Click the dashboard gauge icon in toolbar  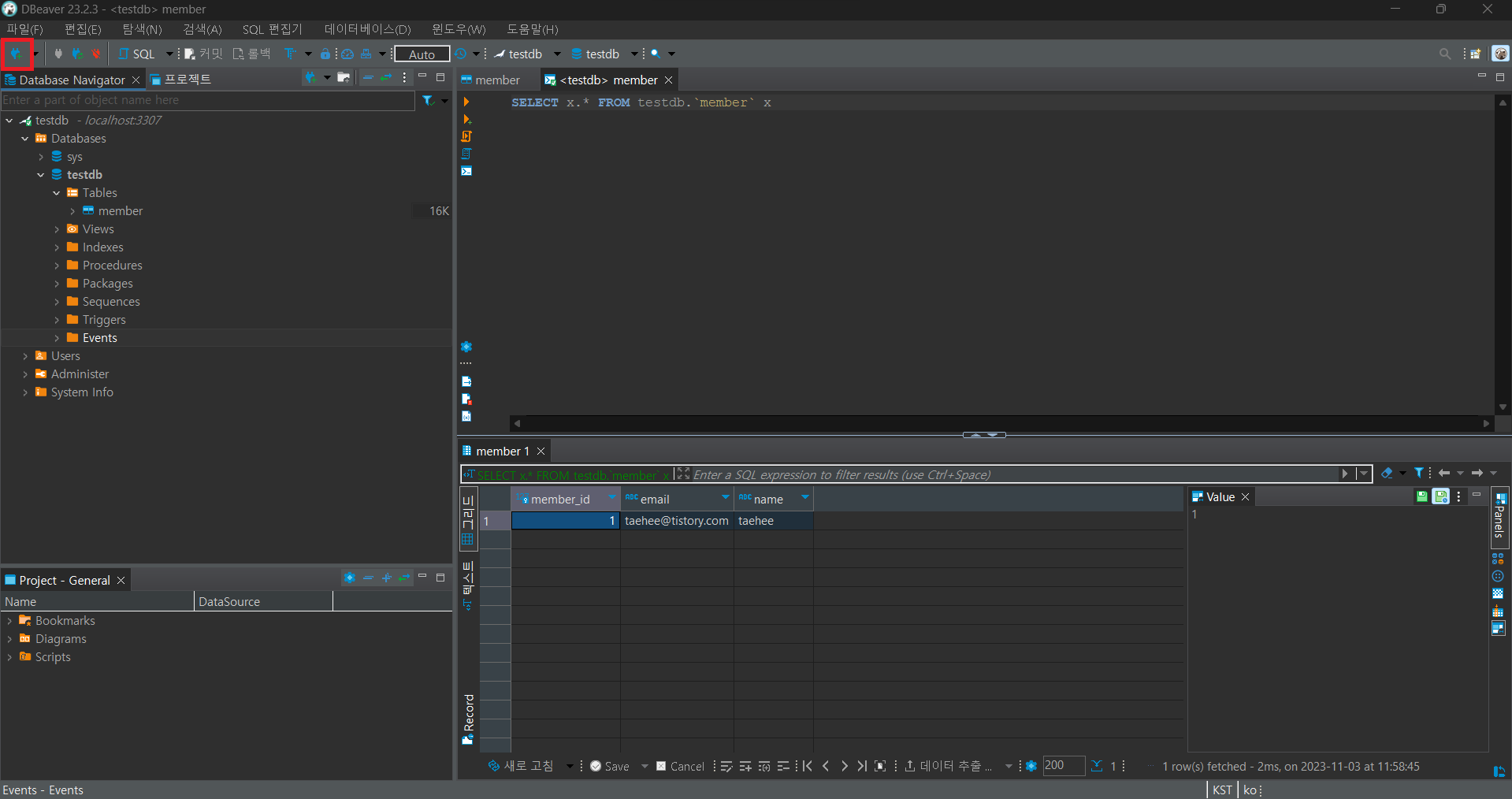coord(347,54)
